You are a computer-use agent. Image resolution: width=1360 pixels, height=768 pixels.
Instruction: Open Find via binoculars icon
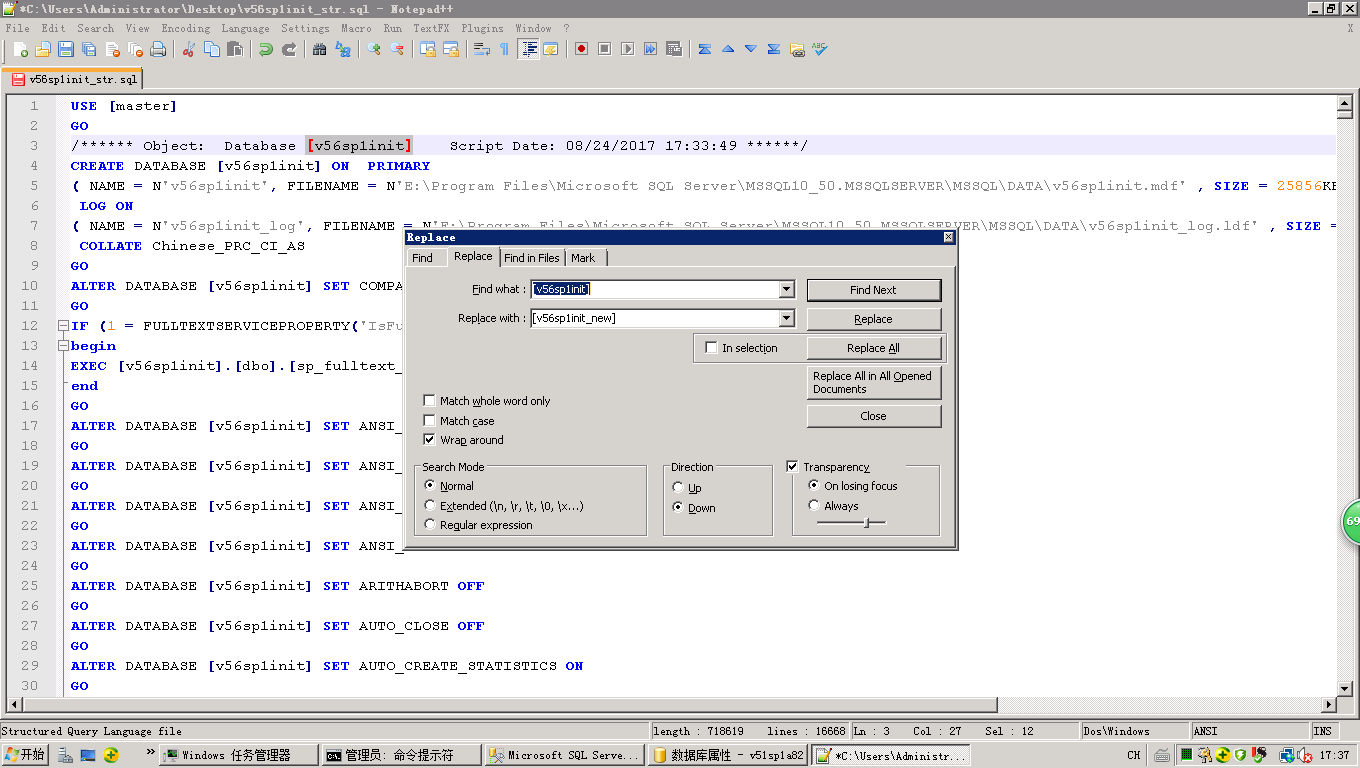coord(320,49)
